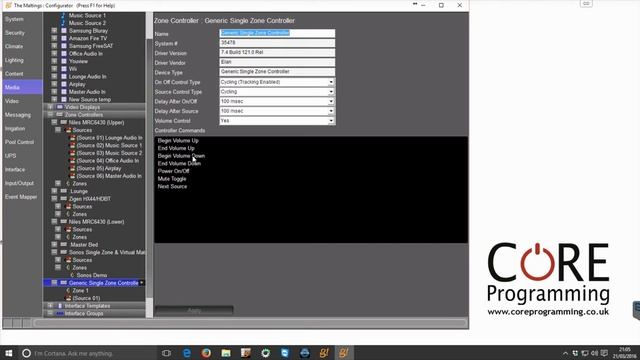Open the Delay After Source dropdown

[331, 111]
